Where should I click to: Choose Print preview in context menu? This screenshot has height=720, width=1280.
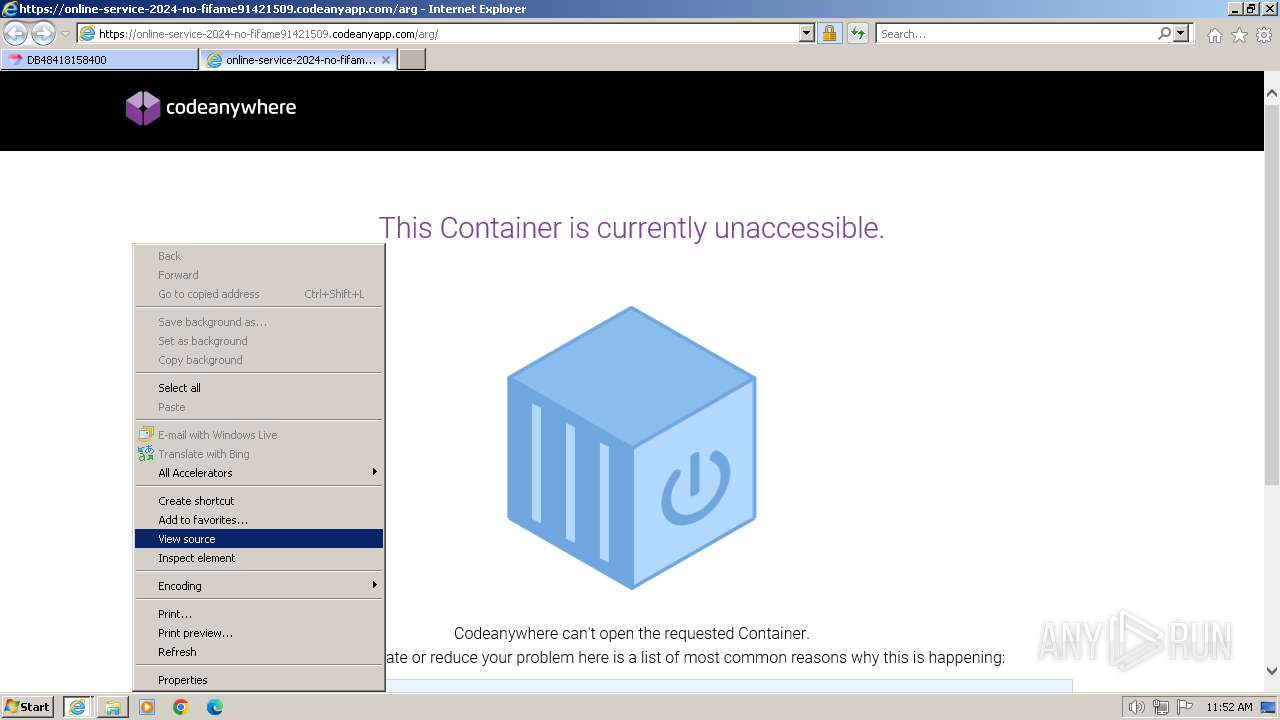coord(259,633)
